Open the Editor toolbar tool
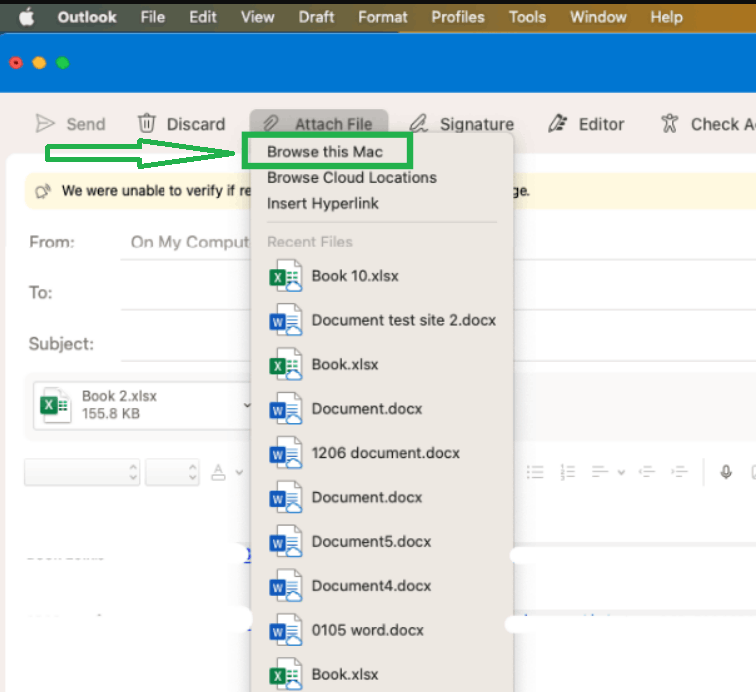 click(586, 124)
